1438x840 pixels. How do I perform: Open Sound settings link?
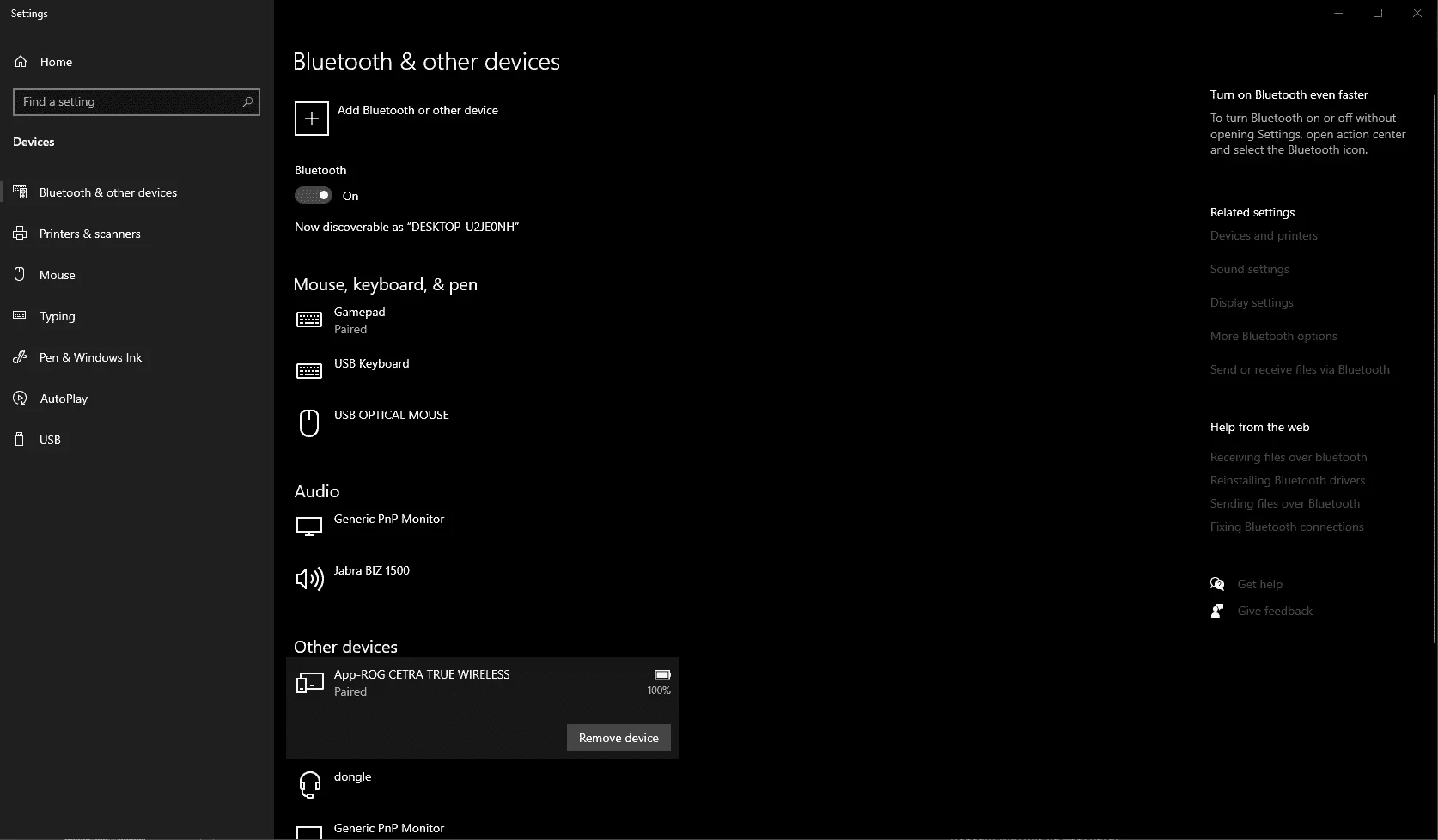click(1250, 269)
